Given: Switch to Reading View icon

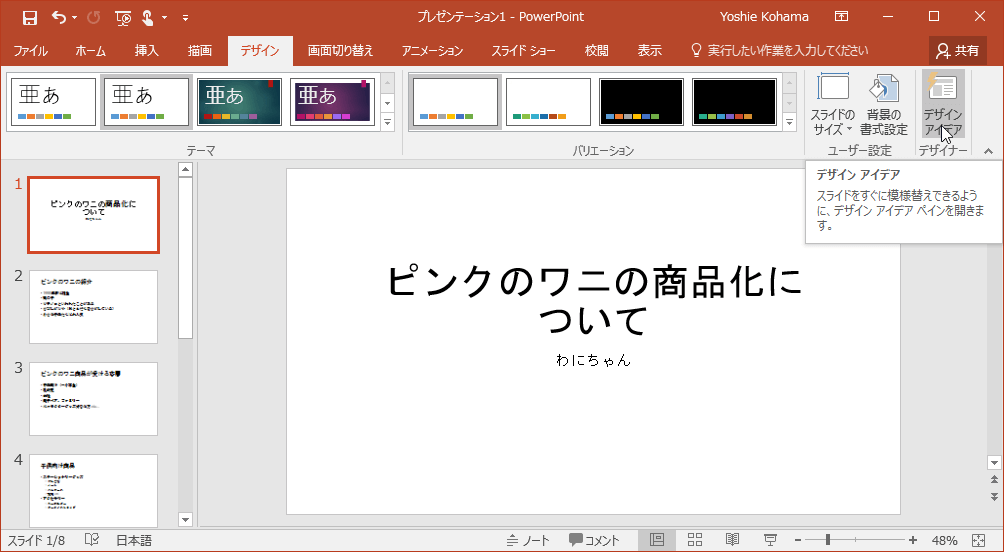Looking at the screenshot, I should click(x=732, y=540).
